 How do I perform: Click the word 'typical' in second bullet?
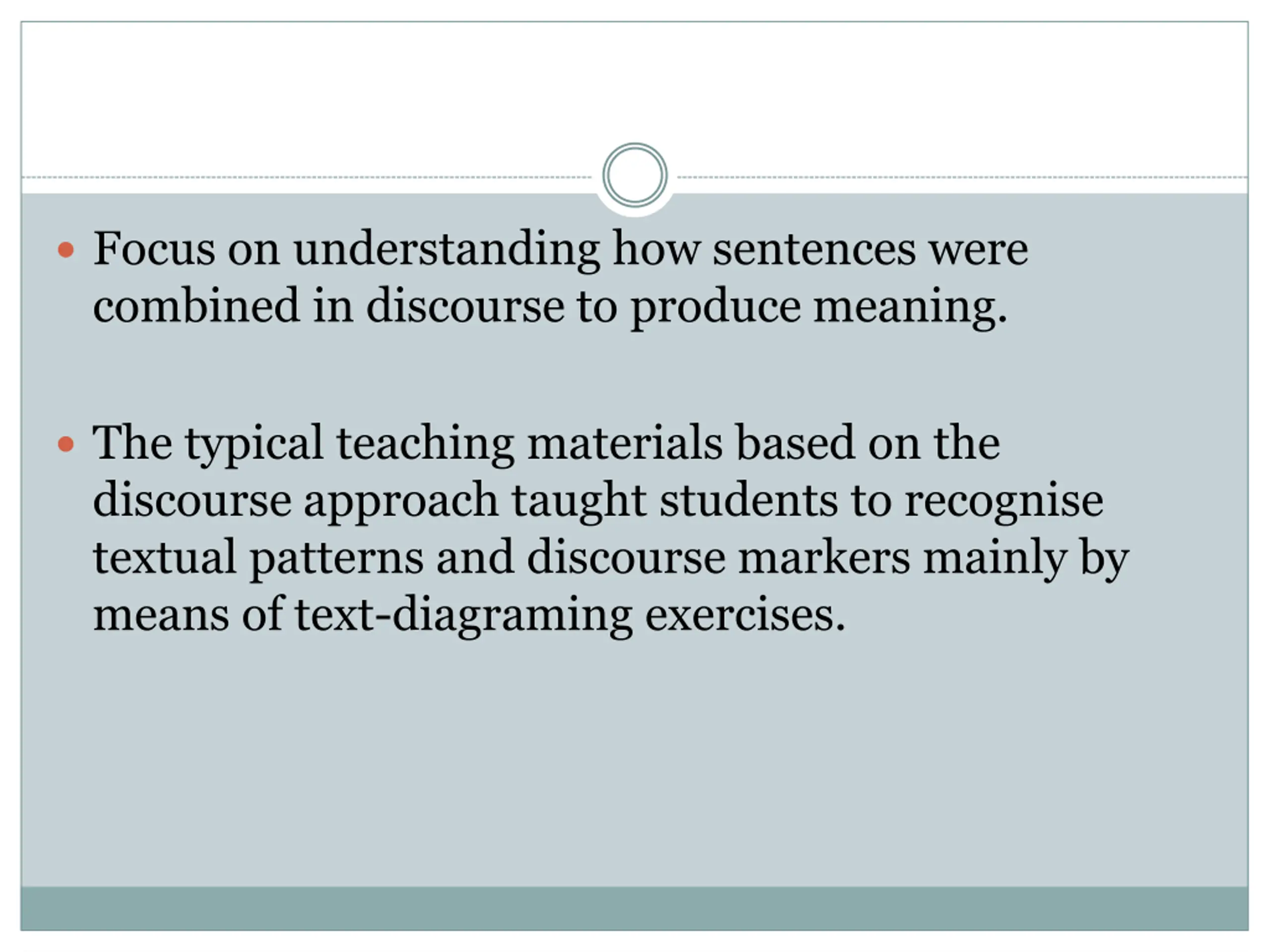pos(254,445)
